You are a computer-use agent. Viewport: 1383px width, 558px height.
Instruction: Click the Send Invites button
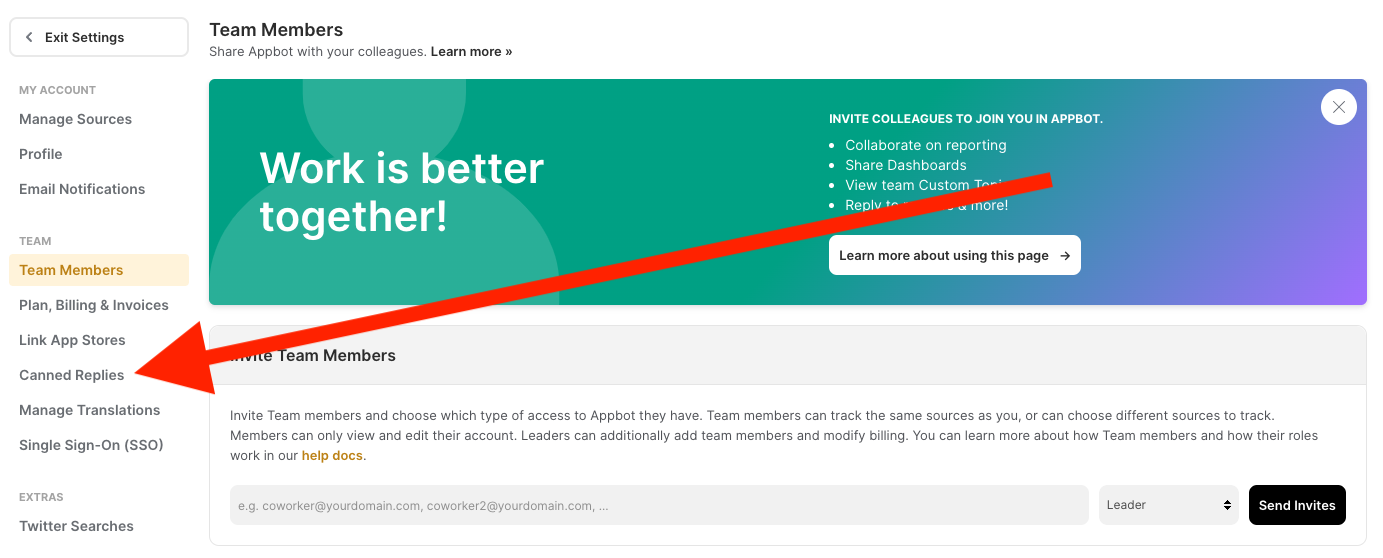point(1297,505)
